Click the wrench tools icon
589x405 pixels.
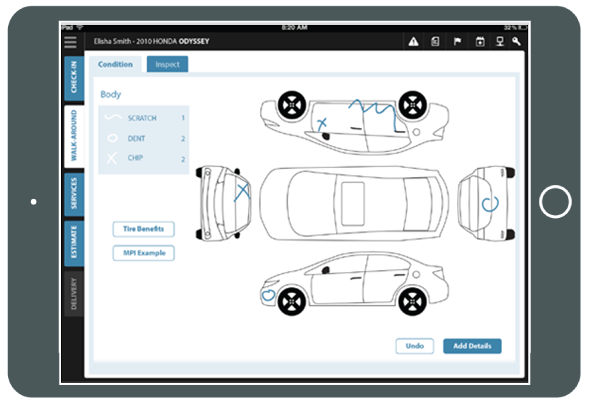(x=517, y=41)
